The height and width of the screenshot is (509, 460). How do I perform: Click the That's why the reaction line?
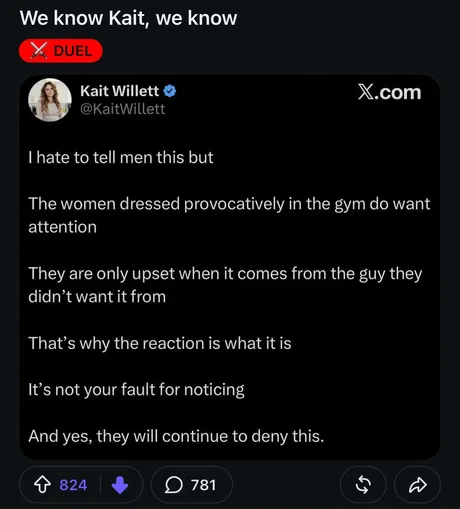[x=160, y=343]
